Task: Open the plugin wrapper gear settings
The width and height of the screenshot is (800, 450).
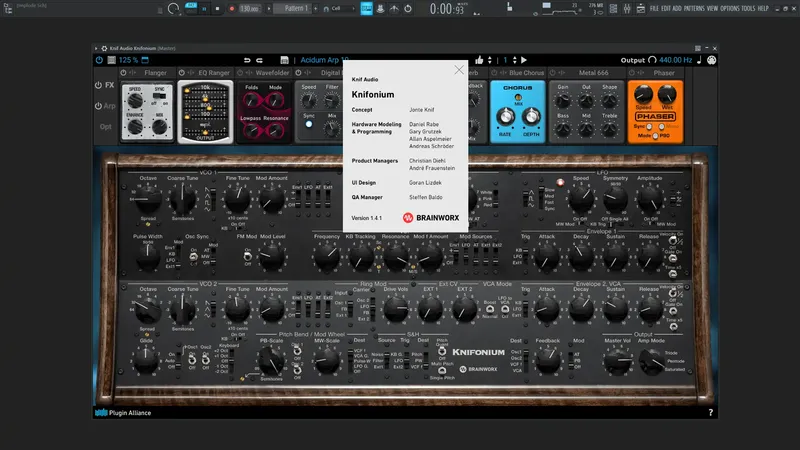Action: pyautogui.click(x=104, y=48)
